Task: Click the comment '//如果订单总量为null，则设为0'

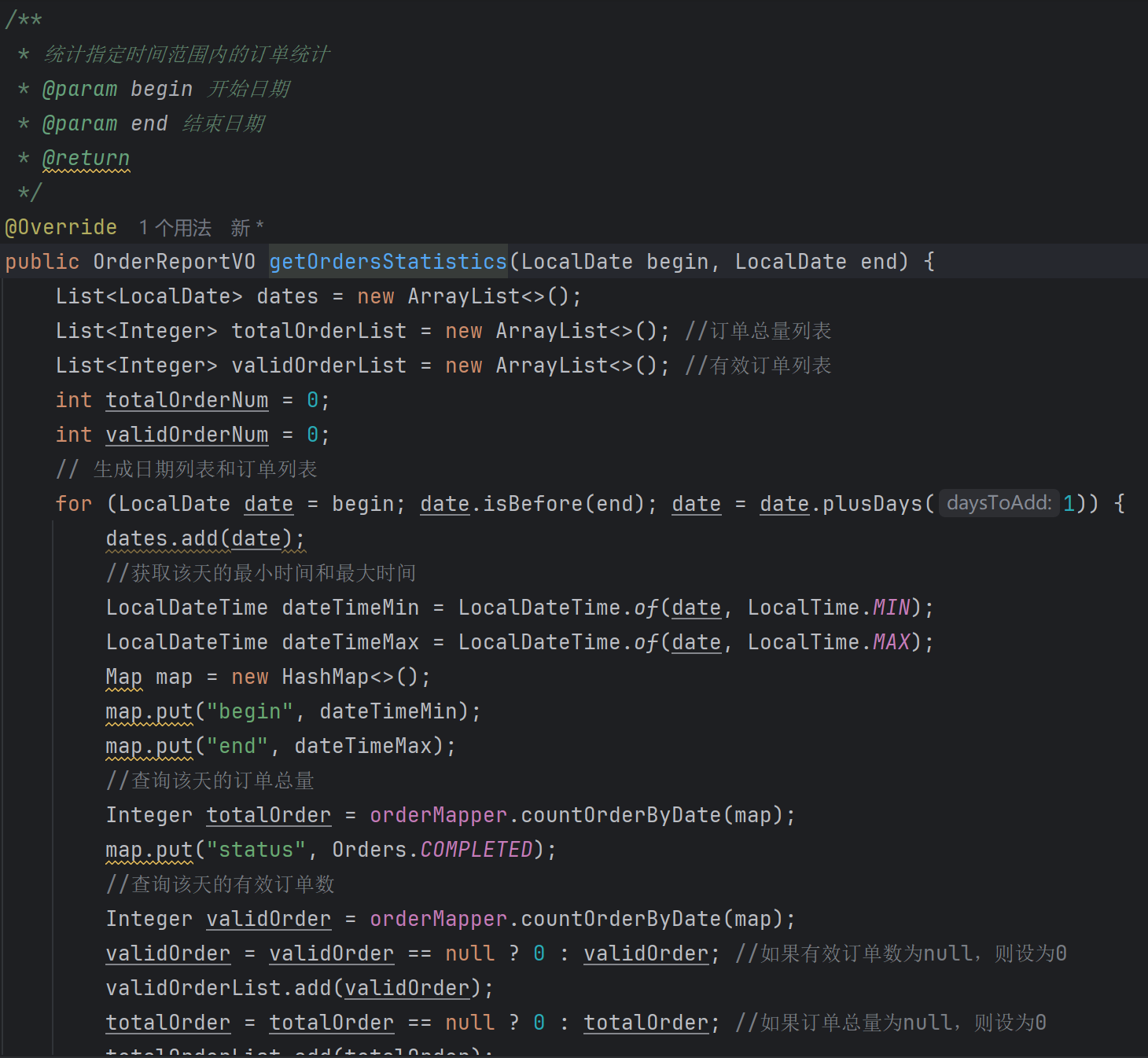Action: [x=891, y=1023]
